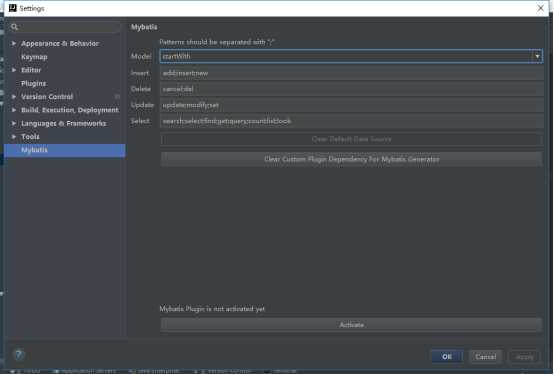Expand Languages & Frameworks node
Screen dimensions: 554x375
pos(14,123)
